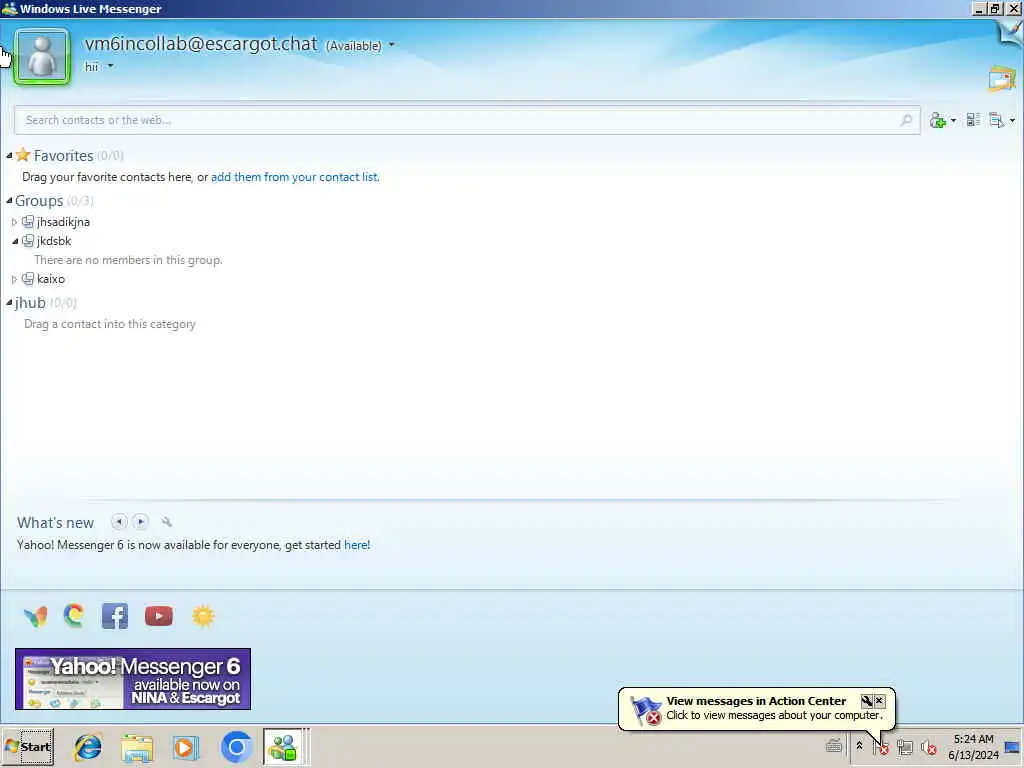Viewport: 1024px width, 768px height.
Task: Click the network tray icon
Action: pos(904,746)
